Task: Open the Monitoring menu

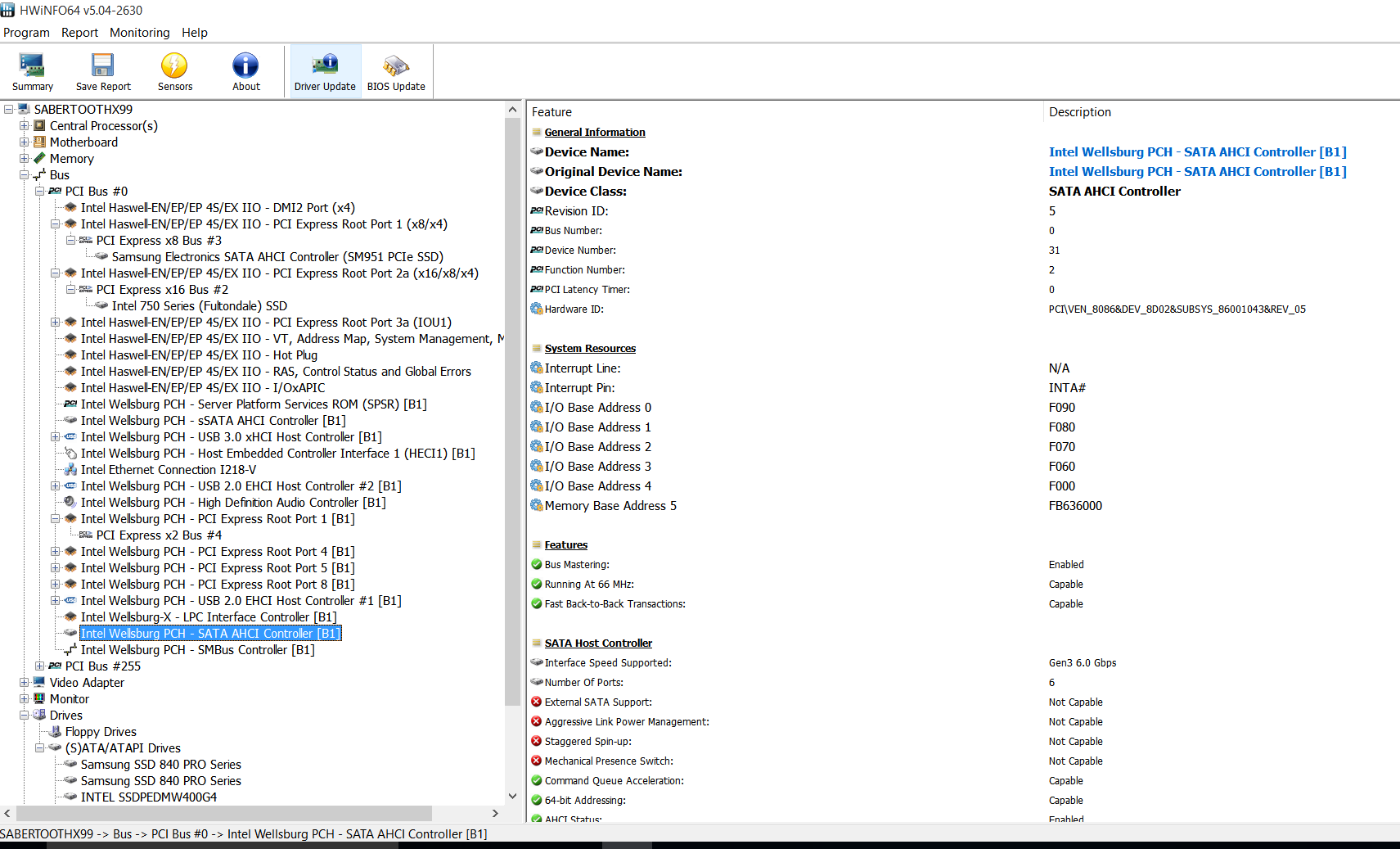Action: click(x=140, y=33)
